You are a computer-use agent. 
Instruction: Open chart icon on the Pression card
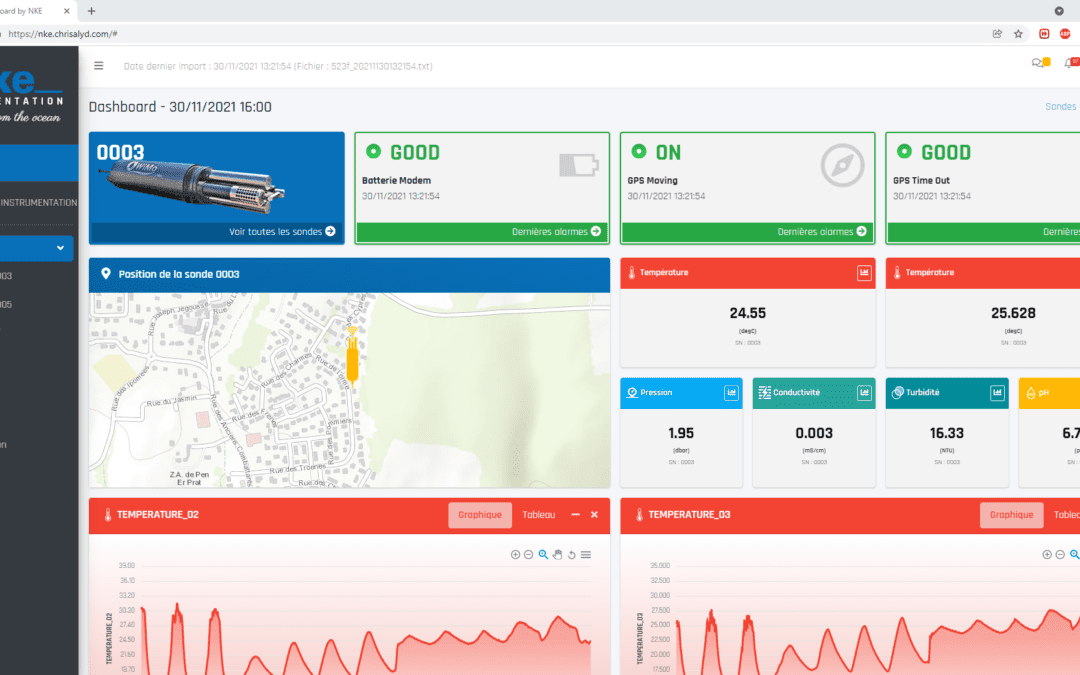731,393
